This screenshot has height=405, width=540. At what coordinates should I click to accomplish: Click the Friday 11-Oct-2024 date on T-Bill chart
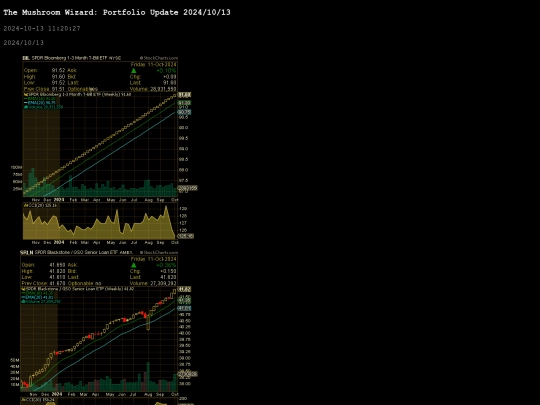click(x=153, y=64)
